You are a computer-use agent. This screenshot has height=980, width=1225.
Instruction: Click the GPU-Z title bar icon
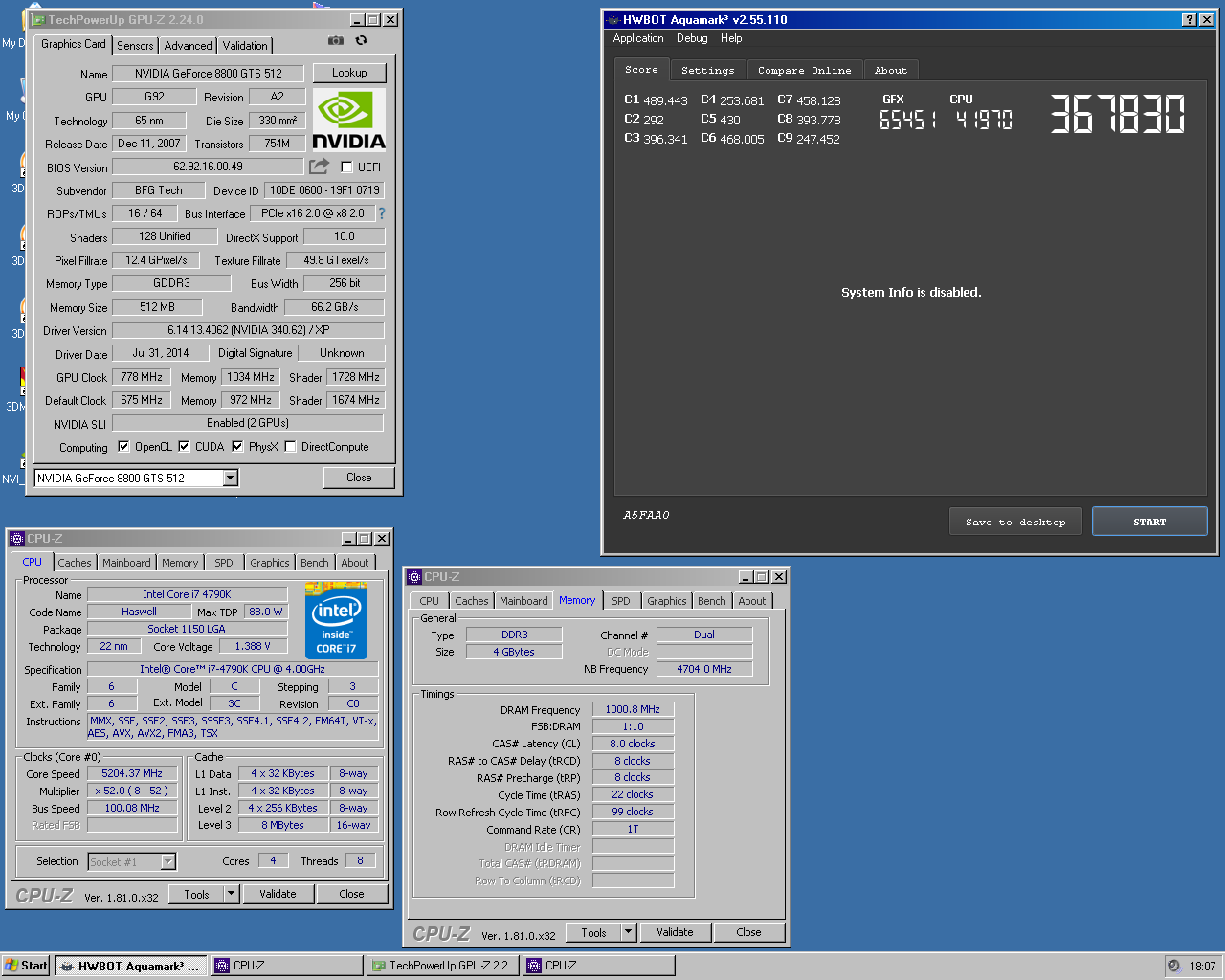(38, 19)
